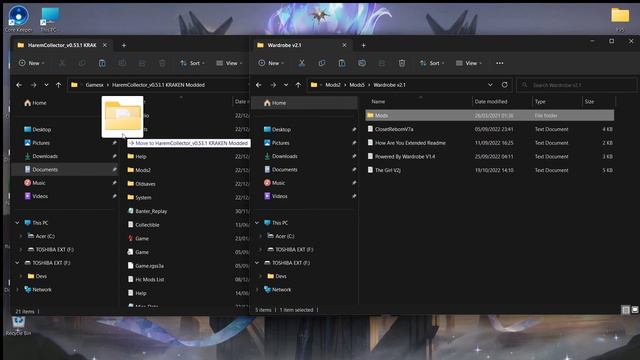
Task: Open Core Keeper desktop shortcut
Action: (x=18, y=19)
